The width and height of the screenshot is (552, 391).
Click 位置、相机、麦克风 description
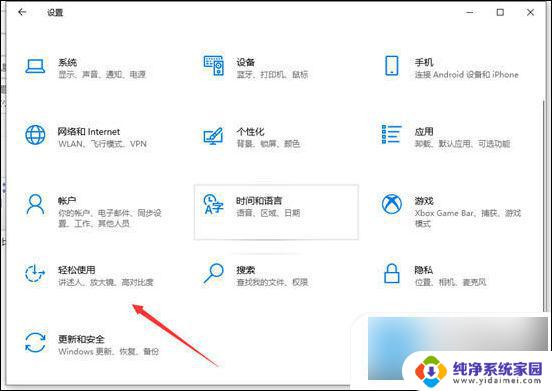tap(450, 282)
